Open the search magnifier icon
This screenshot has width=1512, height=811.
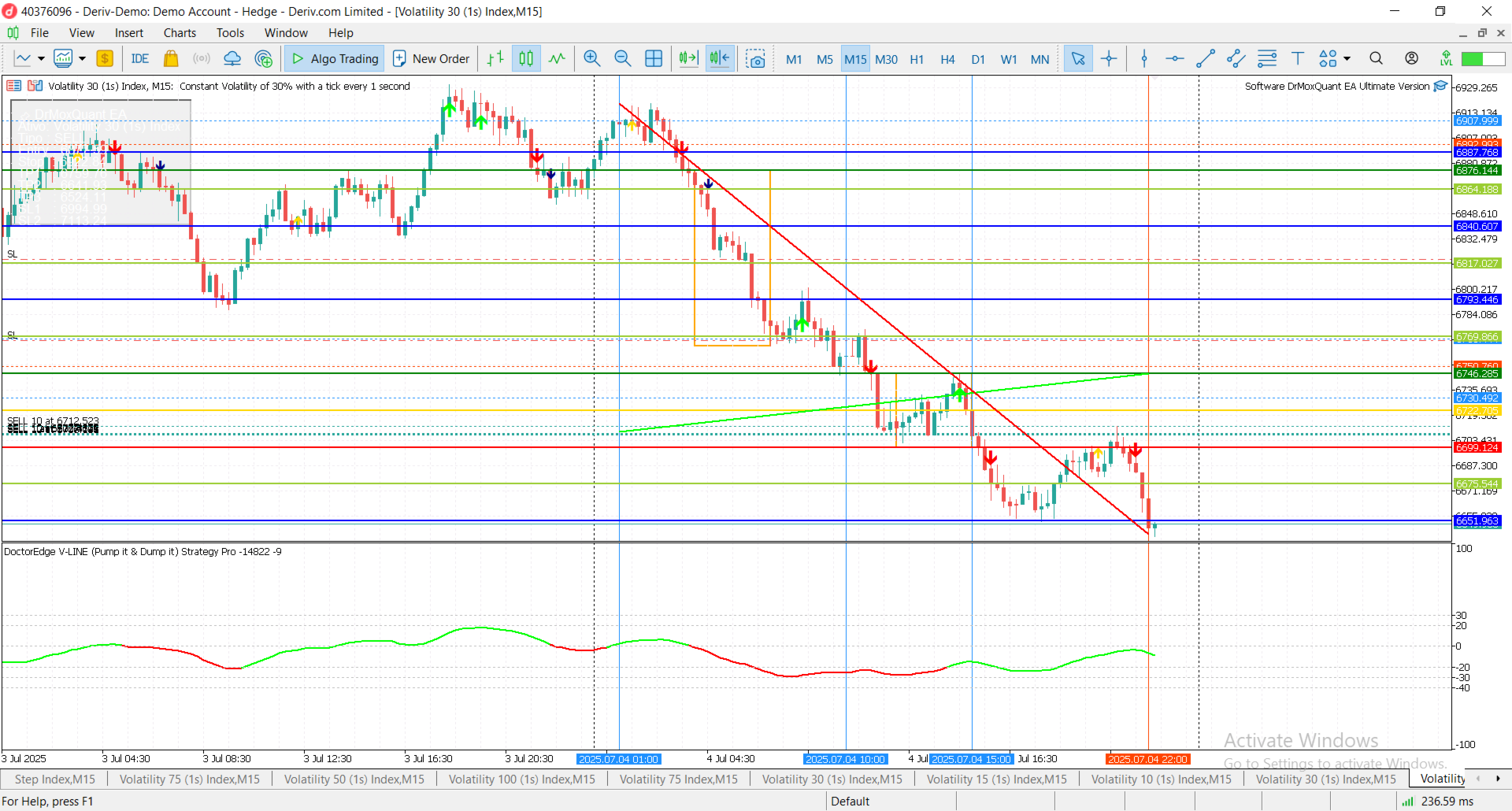coord(1376,59)
